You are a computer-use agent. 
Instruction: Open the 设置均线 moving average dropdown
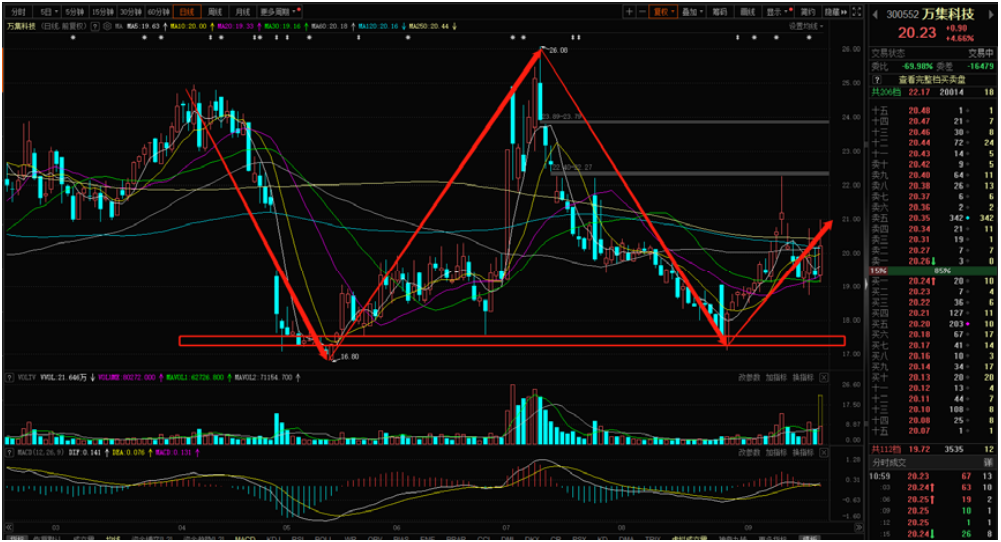pos(805,27)
